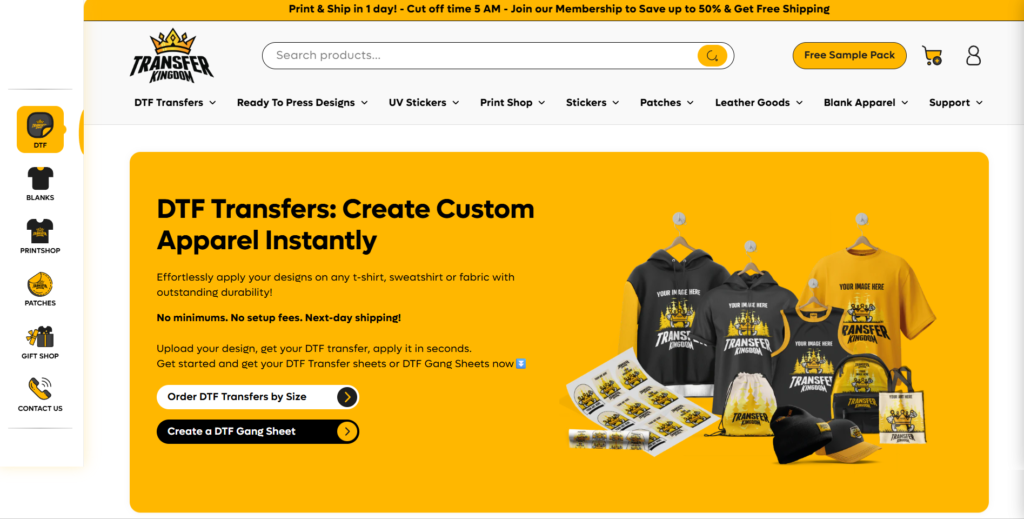This screenshot has height=519, width=1024.
Task: Click Order DTF Transfers by Size
Action: (258, 397)
